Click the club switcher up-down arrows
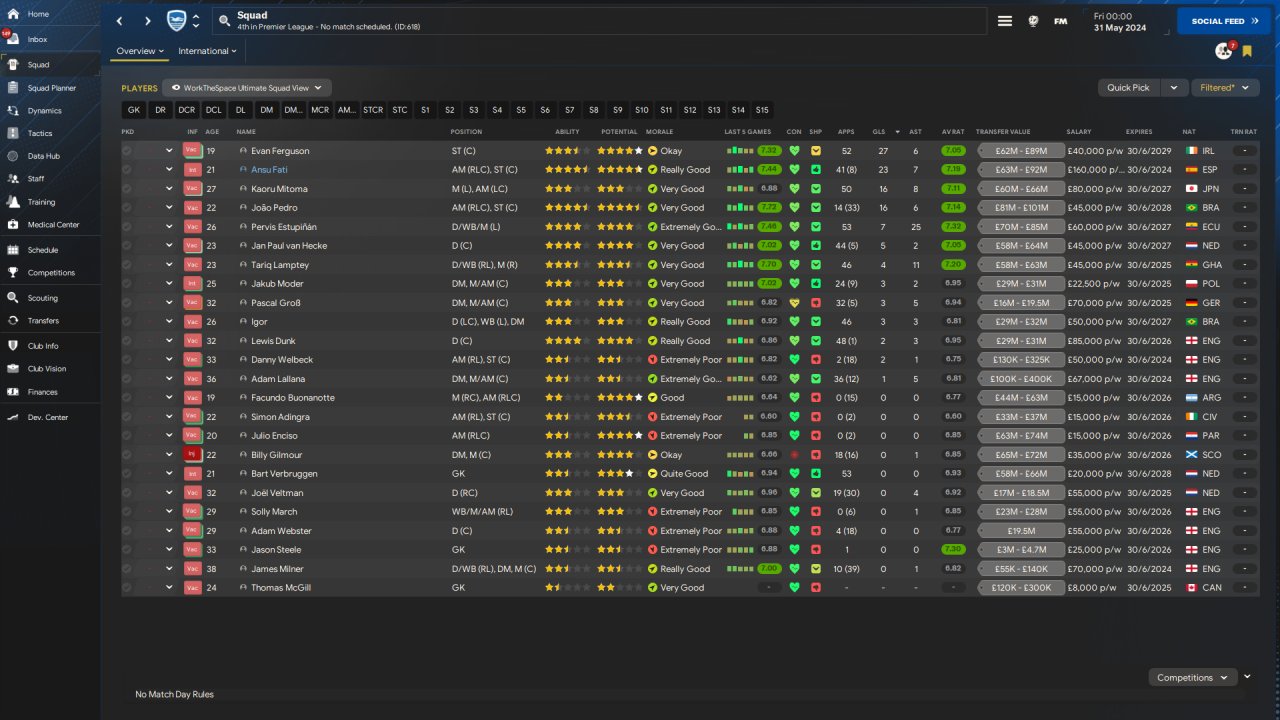The width and height of the screenshot is (1280, 720). click(196, 21)
